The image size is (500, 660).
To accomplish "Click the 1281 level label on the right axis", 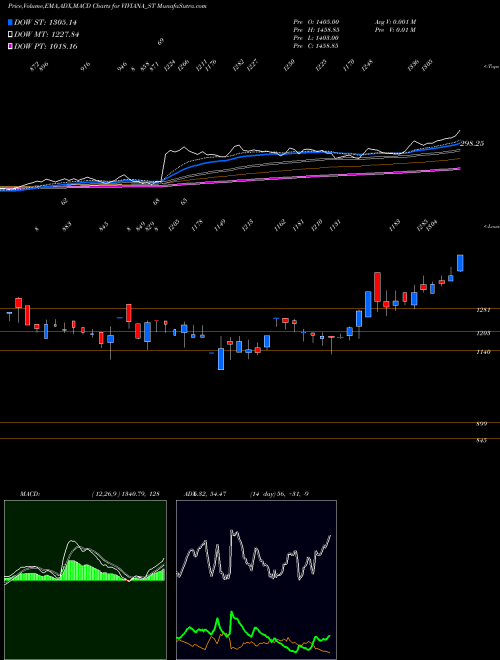I will [482, 310].
